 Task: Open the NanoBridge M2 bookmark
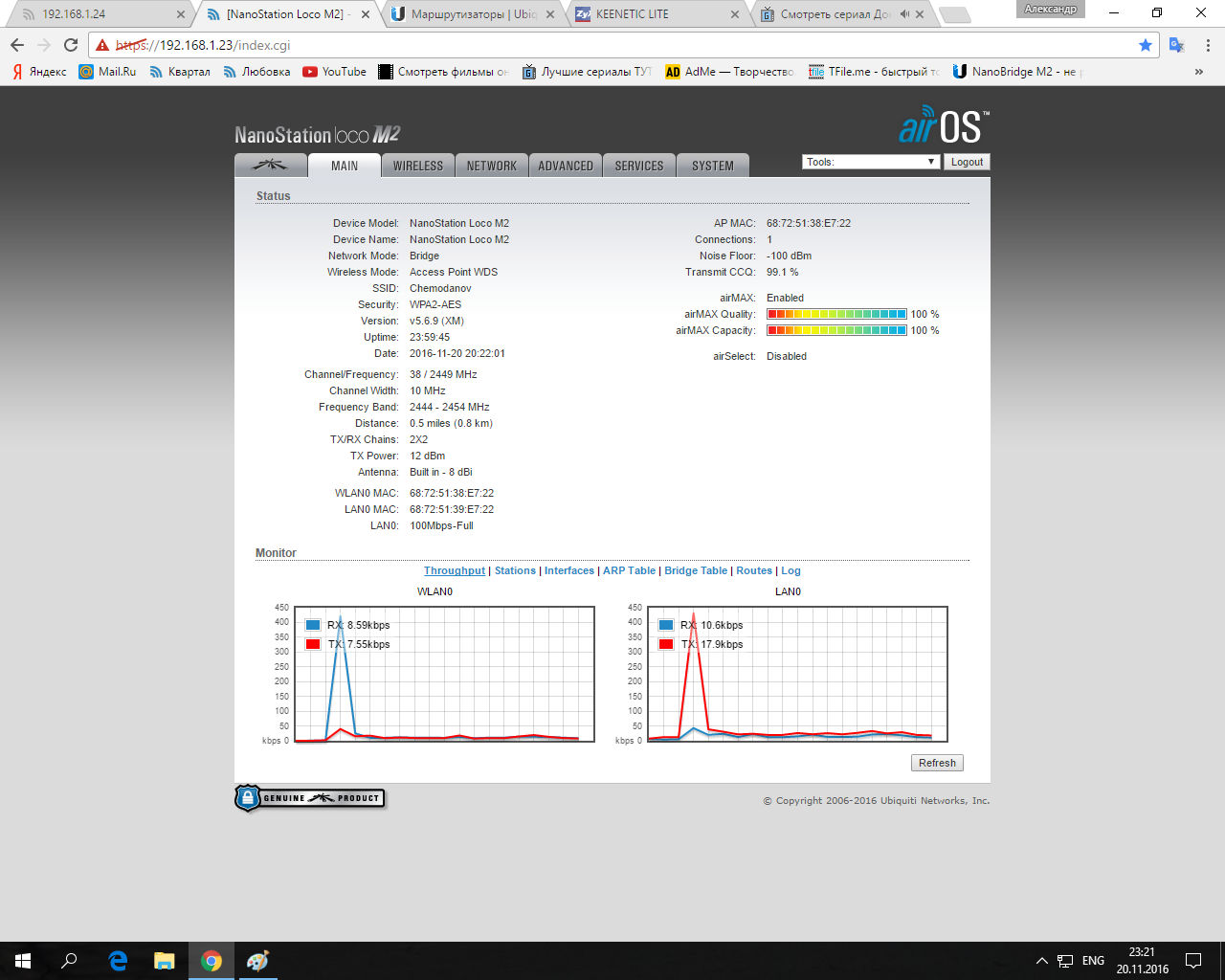pos(1017,72)
